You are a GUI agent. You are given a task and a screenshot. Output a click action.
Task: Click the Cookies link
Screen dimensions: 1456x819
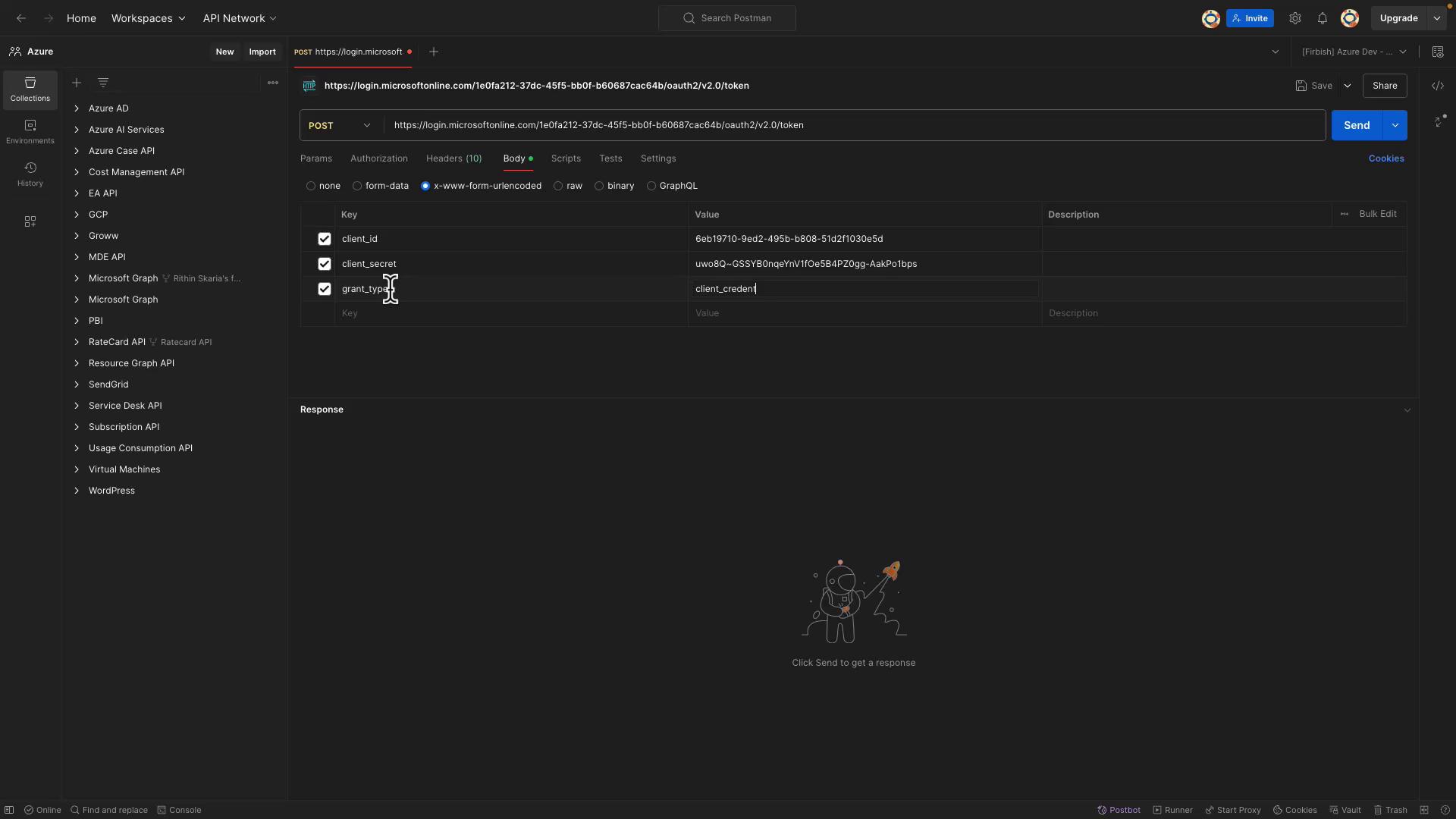[x=1385, y=158]
